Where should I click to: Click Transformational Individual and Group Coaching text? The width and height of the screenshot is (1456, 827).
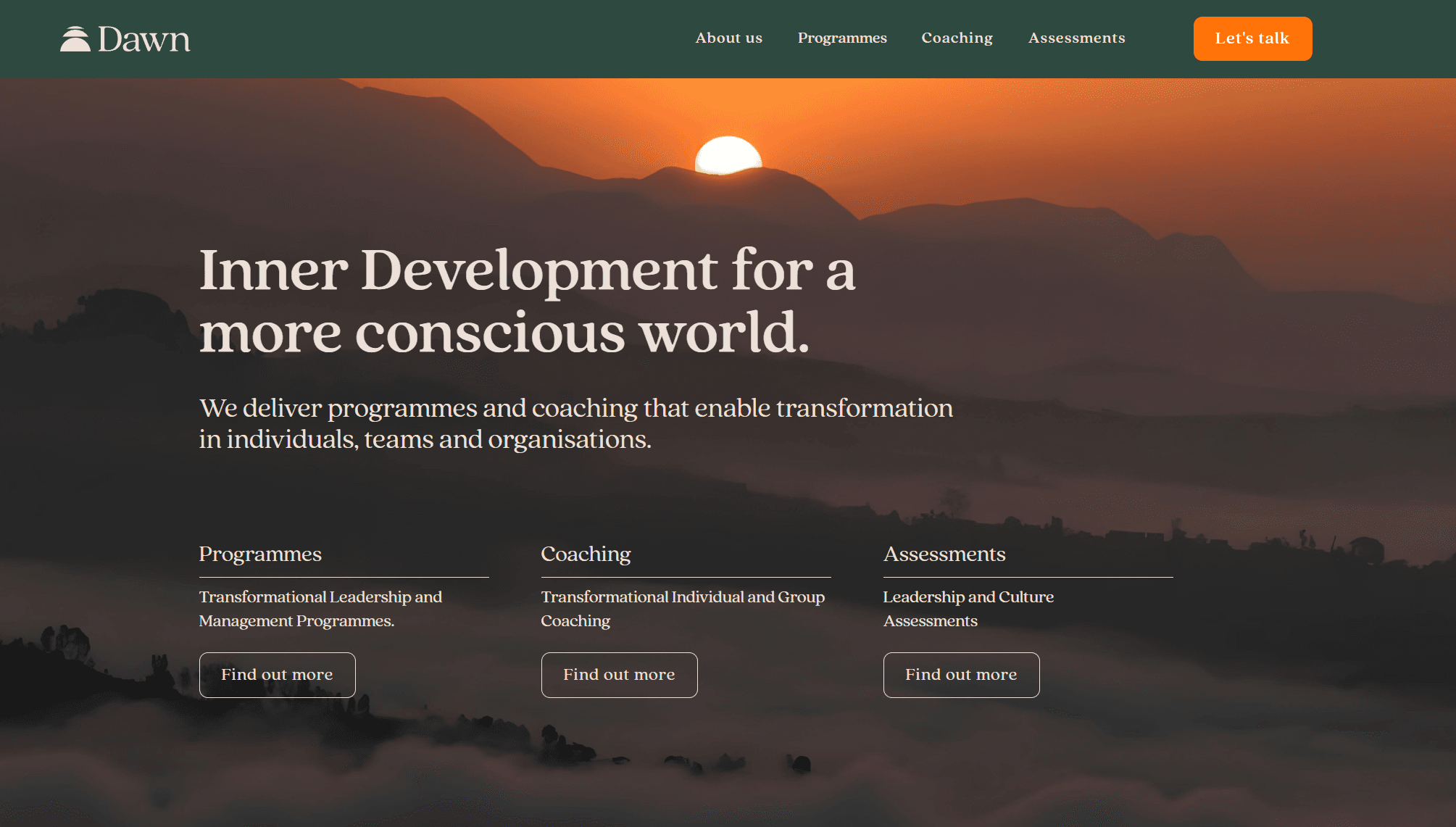pos(683,609)
